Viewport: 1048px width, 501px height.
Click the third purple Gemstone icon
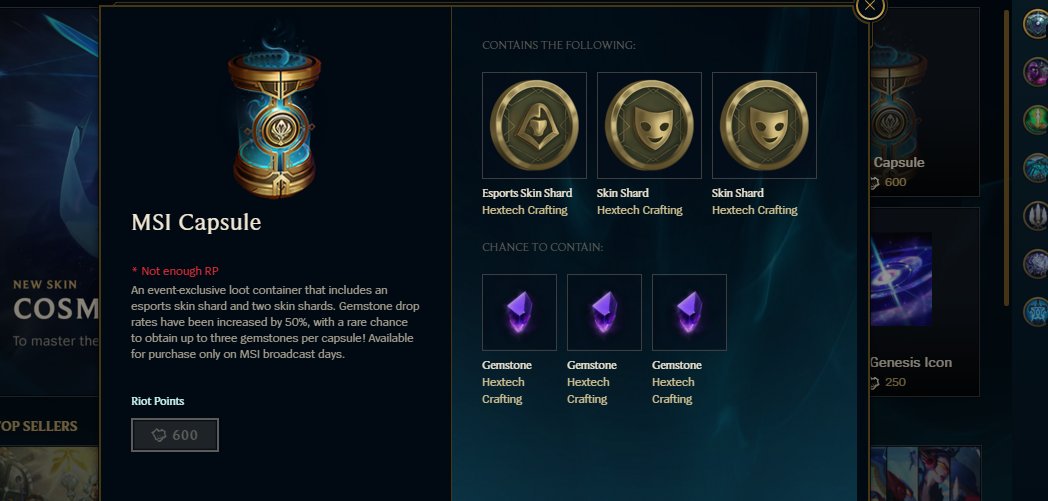pyautogui.click(x=689, y=312)
